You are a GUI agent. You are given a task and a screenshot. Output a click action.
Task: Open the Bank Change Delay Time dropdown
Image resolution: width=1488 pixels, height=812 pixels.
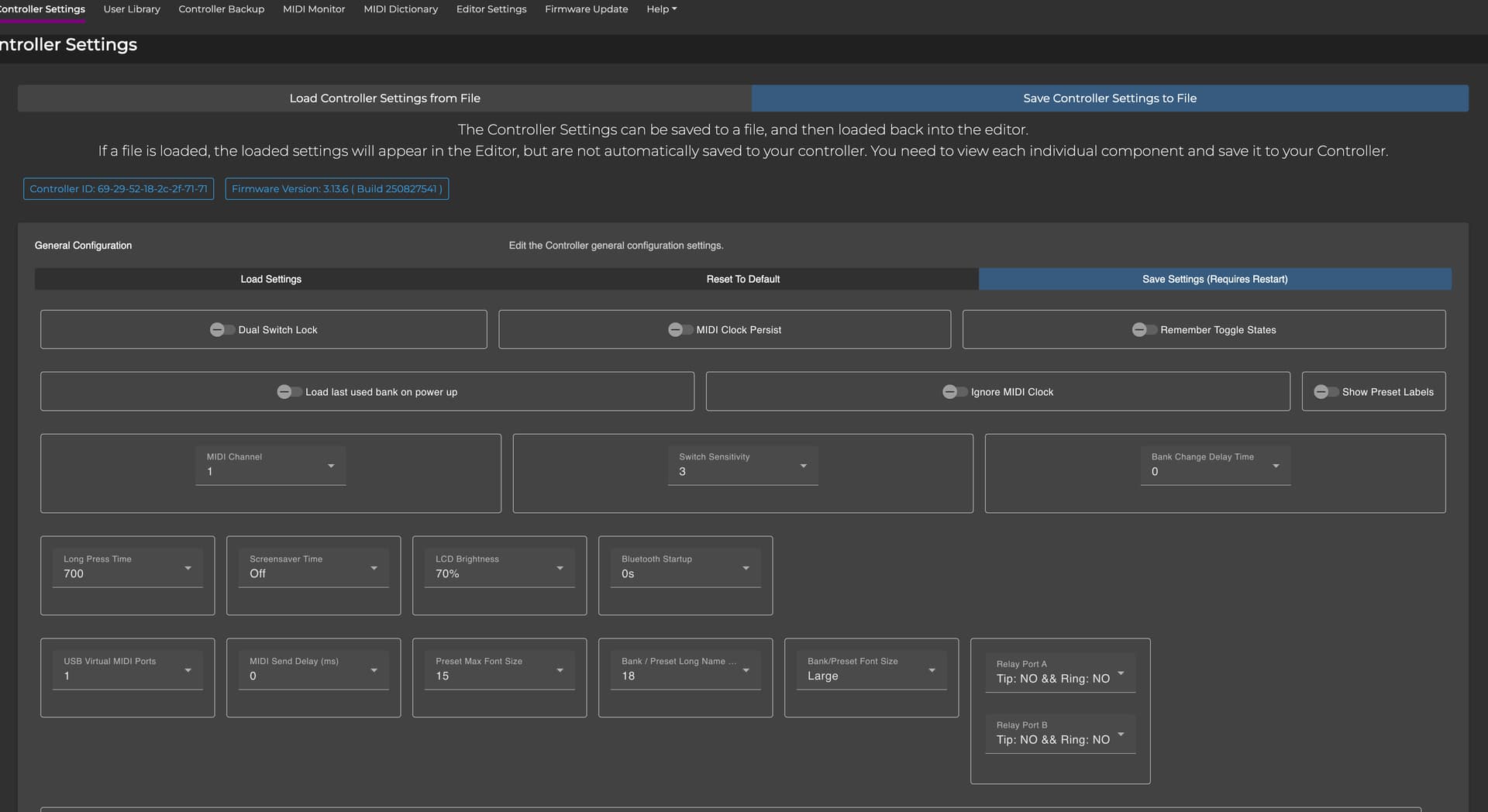pos(1214,466)
